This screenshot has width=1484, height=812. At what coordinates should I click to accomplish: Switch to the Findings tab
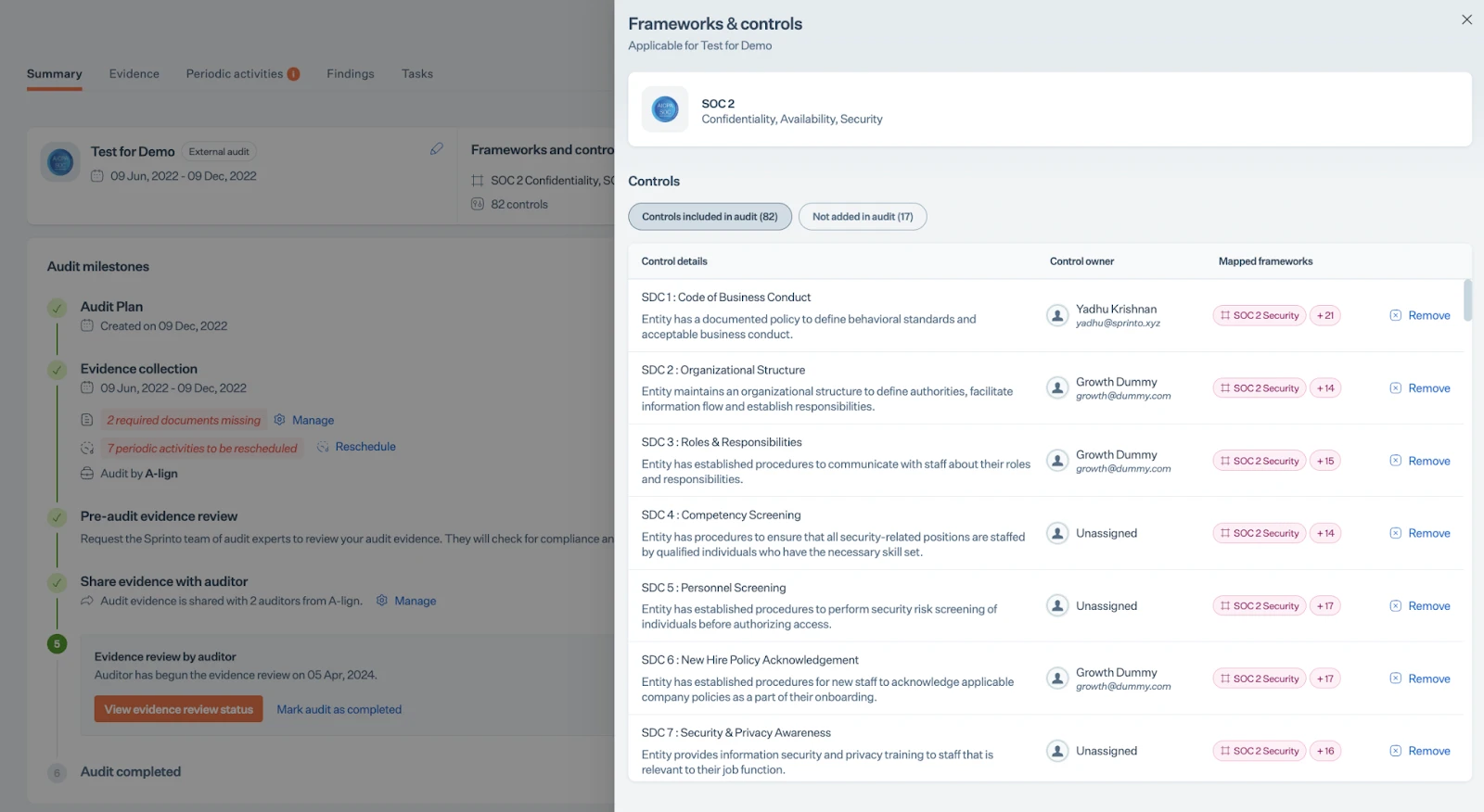350,74
